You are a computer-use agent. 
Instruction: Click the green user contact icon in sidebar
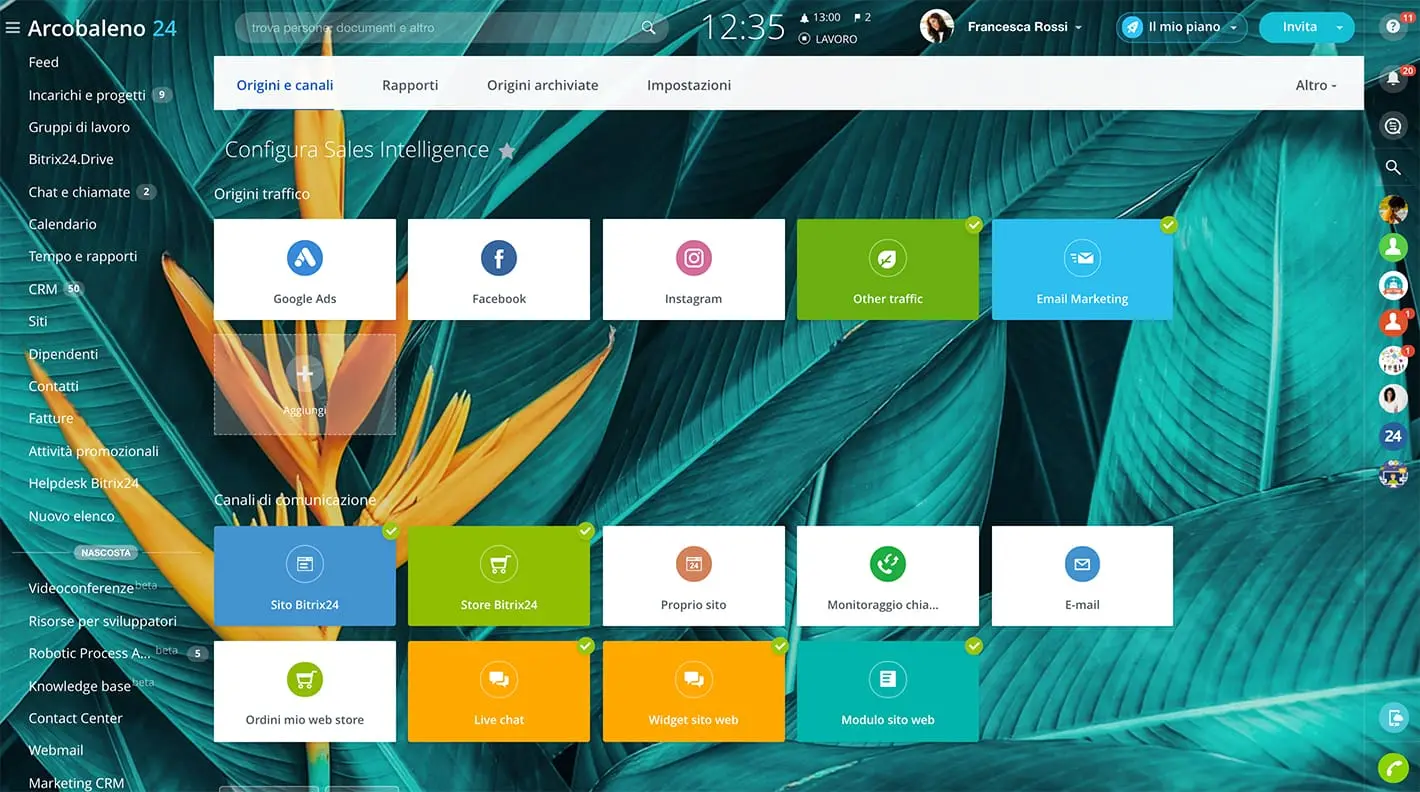click(1393, 246)
